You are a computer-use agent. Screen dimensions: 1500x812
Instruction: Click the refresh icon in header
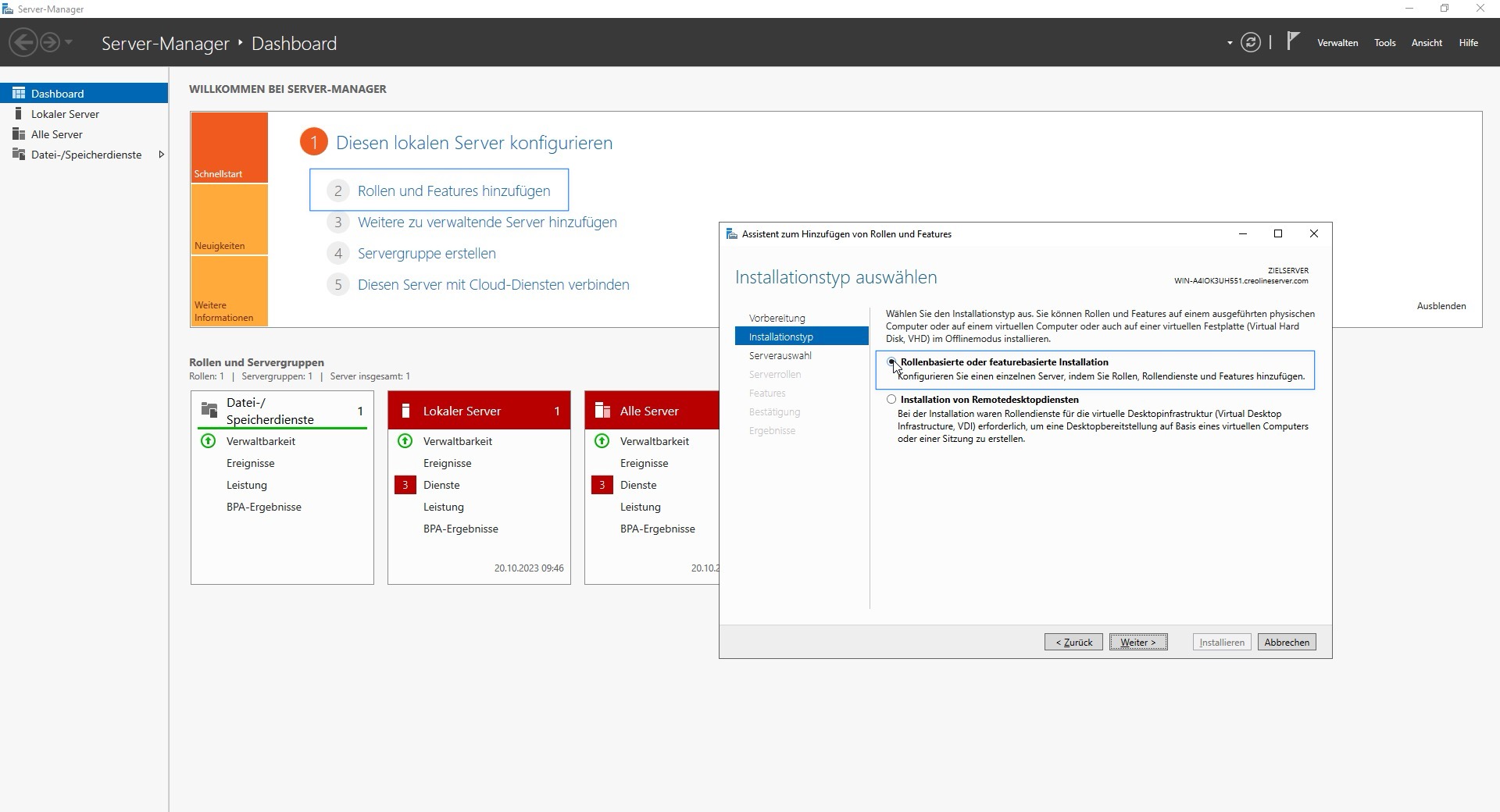(1250, 43)
